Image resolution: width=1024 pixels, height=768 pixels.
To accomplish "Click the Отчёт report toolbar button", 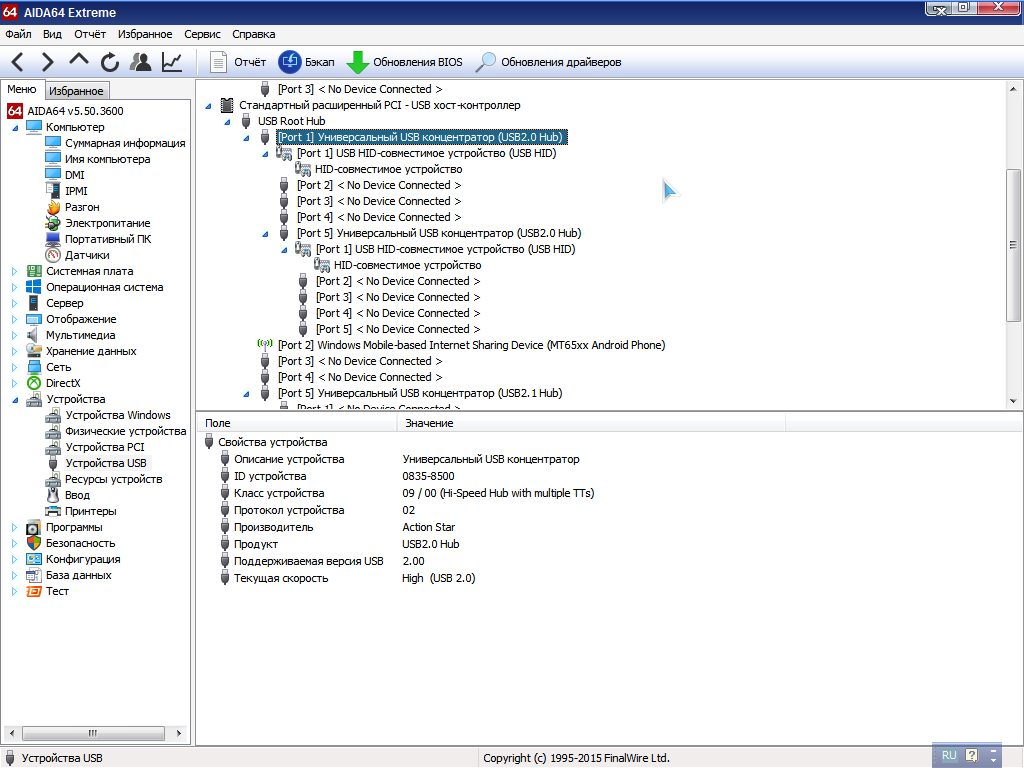I will point(237,62).
